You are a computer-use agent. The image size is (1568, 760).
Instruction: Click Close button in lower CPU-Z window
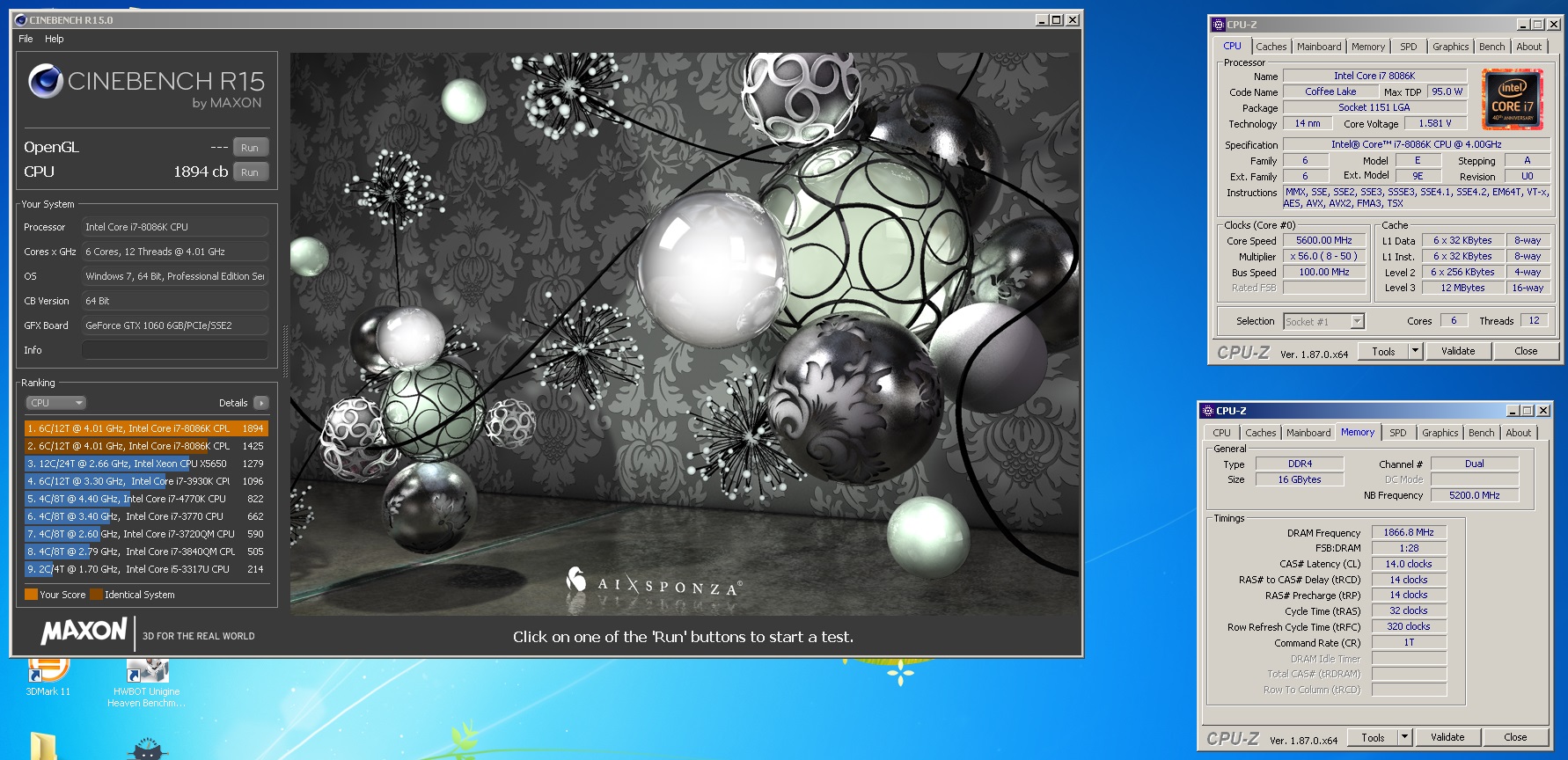(x=1515, y=737)
